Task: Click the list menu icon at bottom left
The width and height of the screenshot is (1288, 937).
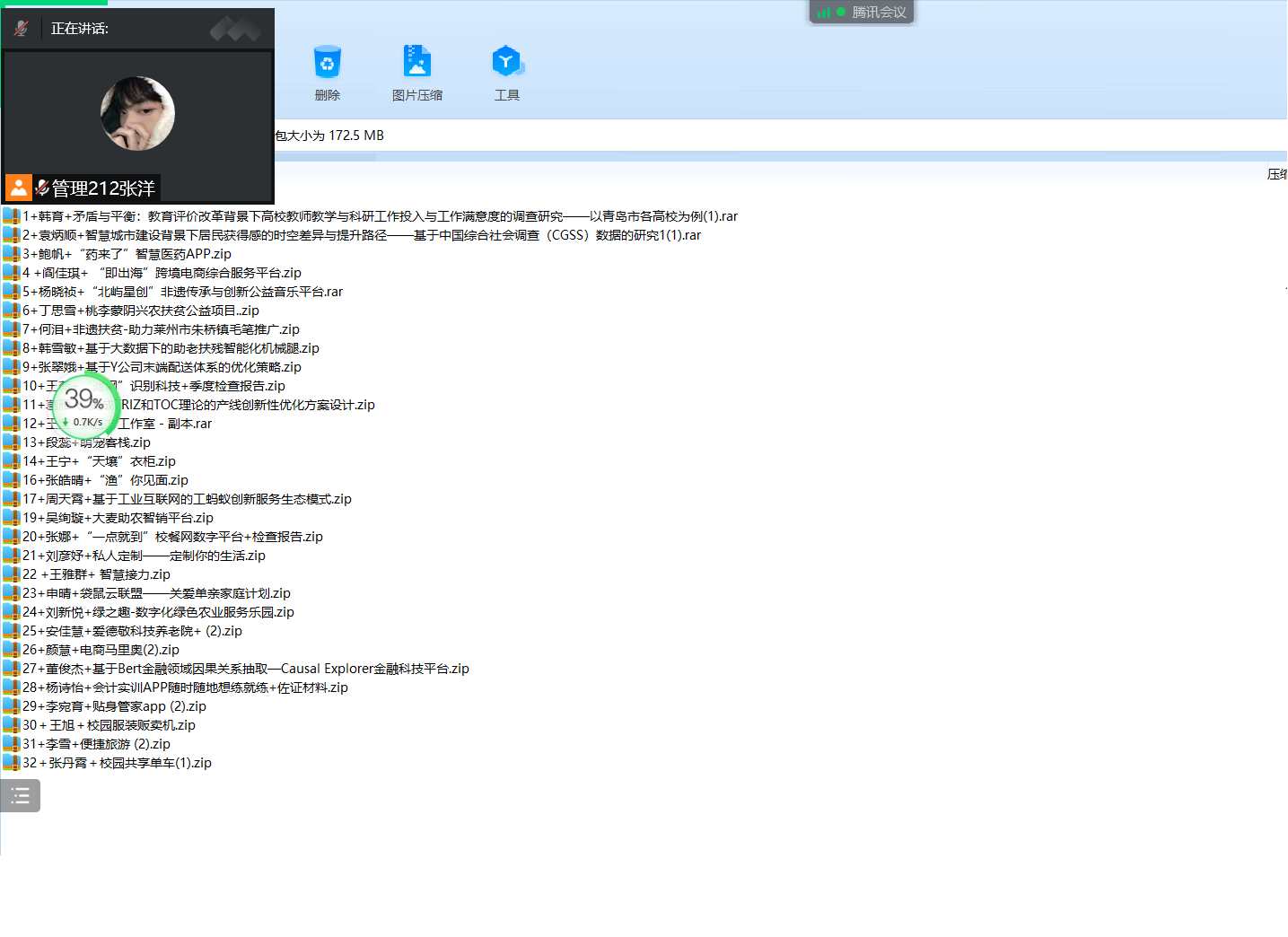Action: pyautogui.click(x=21, y=796)
